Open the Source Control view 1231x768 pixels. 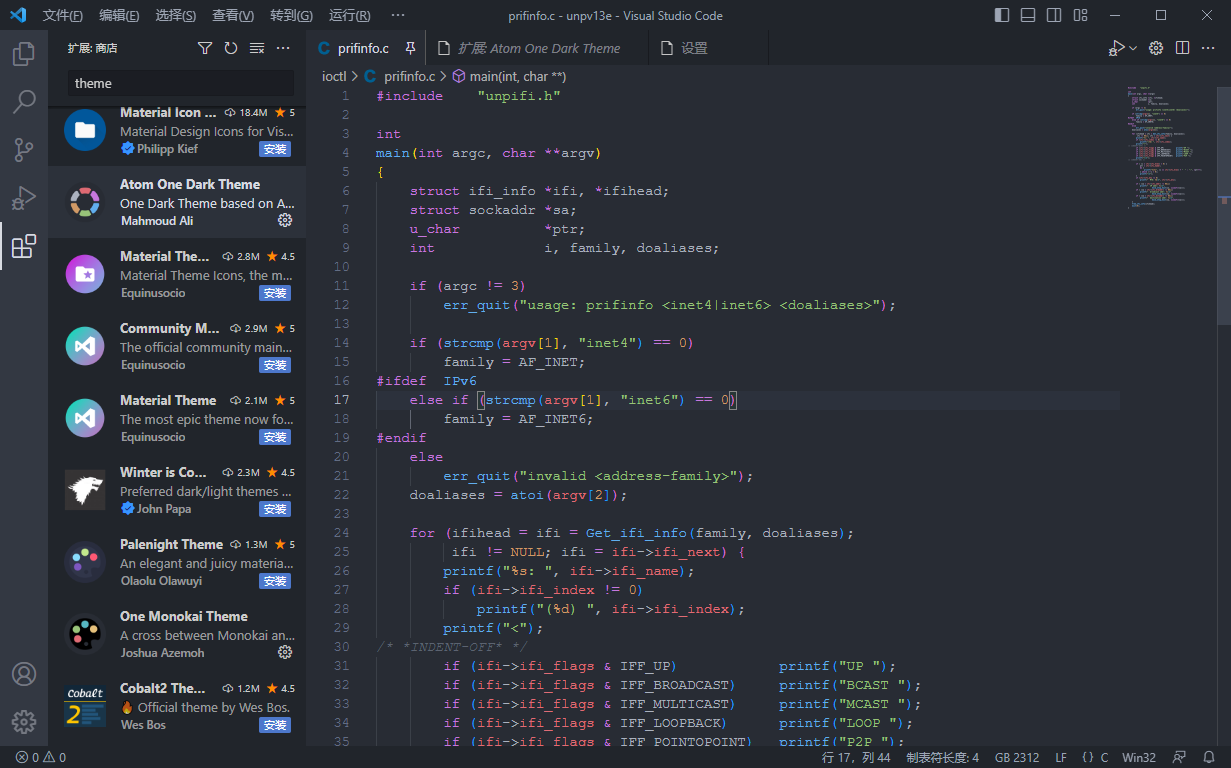point(24,150)
